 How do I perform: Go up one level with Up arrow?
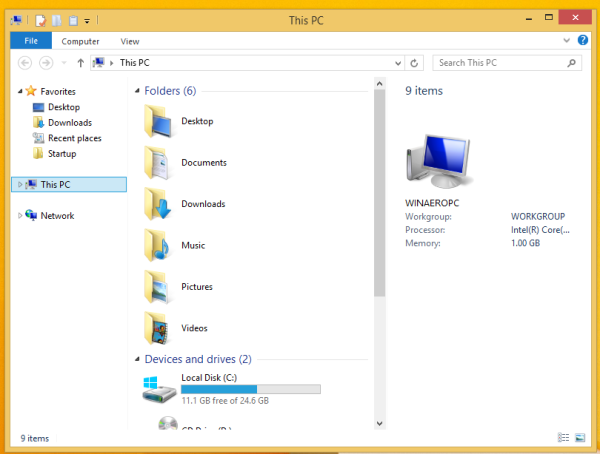[80, 63]
